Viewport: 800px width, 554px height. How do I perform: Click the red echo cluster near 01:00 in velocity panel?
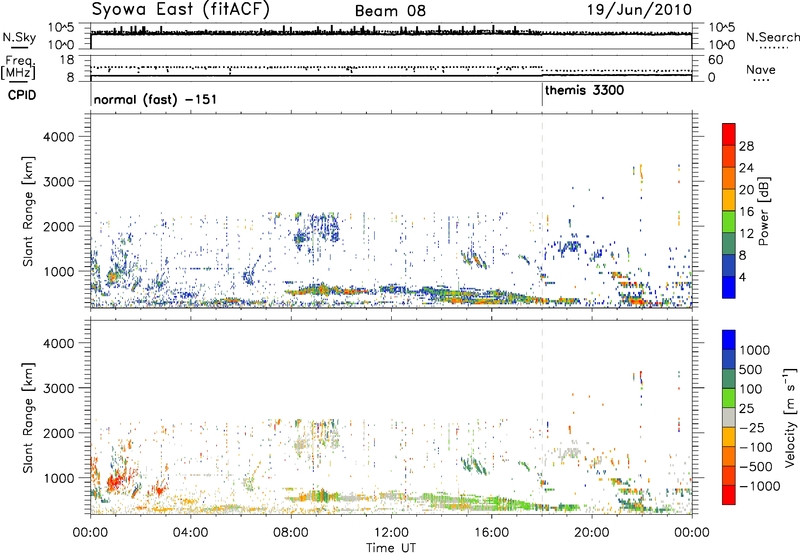coord(115,482)
